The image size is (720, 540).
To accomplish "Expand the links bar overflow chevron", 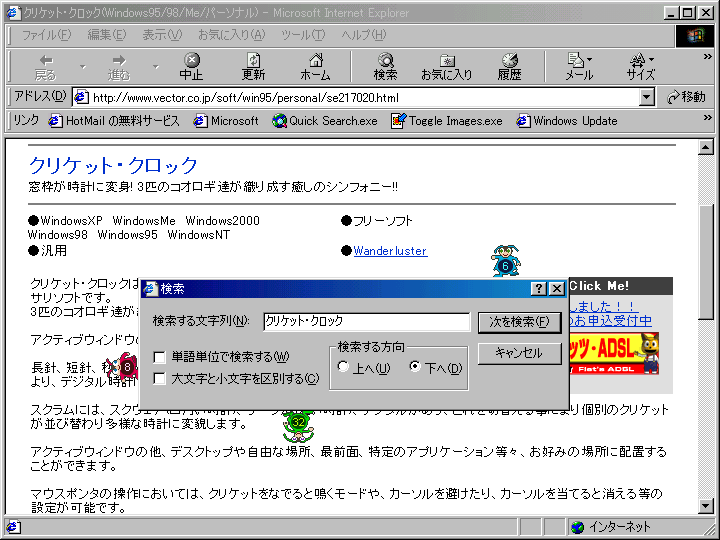I will (x=708, y=118).
